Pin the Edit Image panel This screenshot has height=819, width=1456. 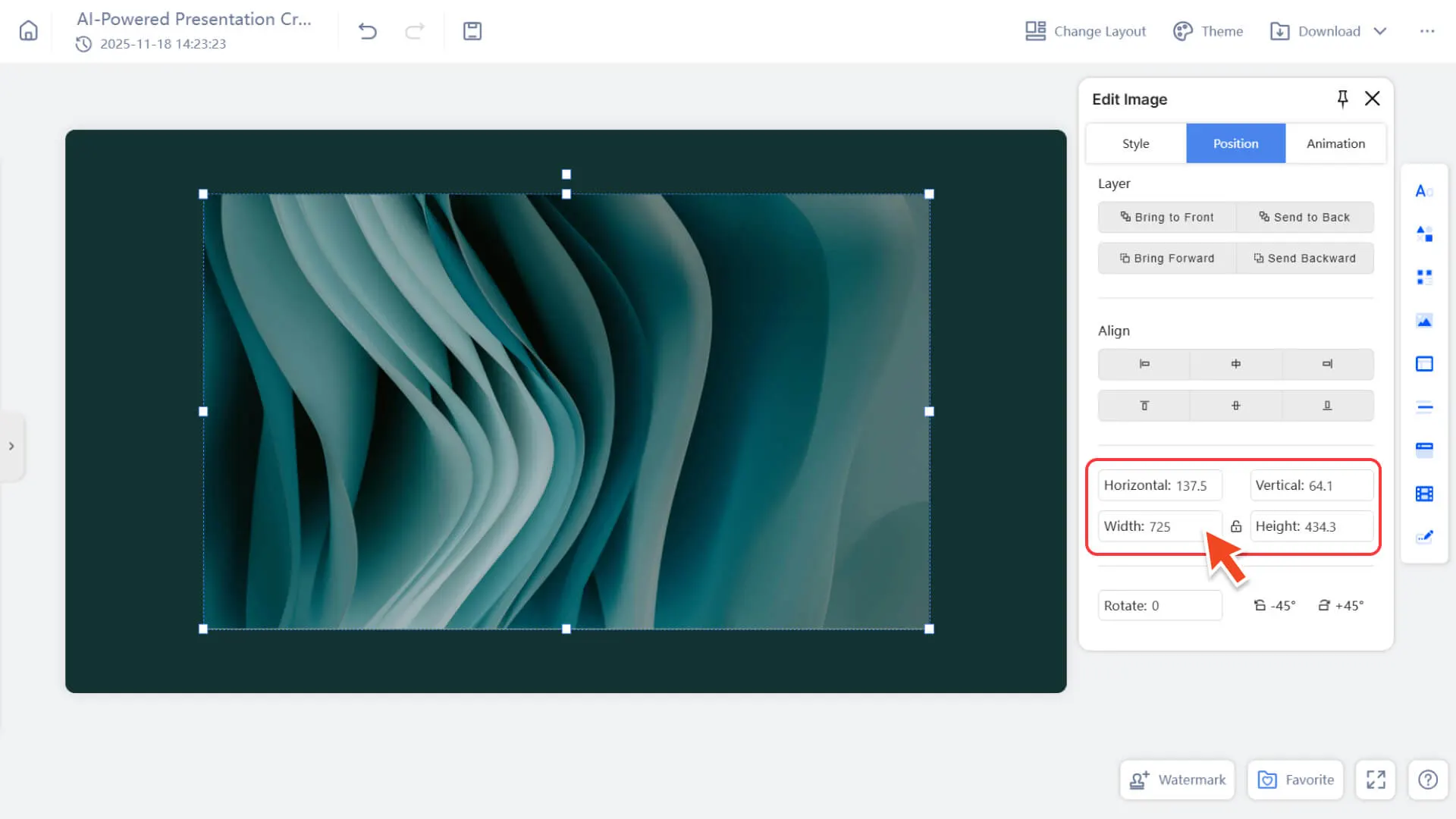(x=1342, y=99)
